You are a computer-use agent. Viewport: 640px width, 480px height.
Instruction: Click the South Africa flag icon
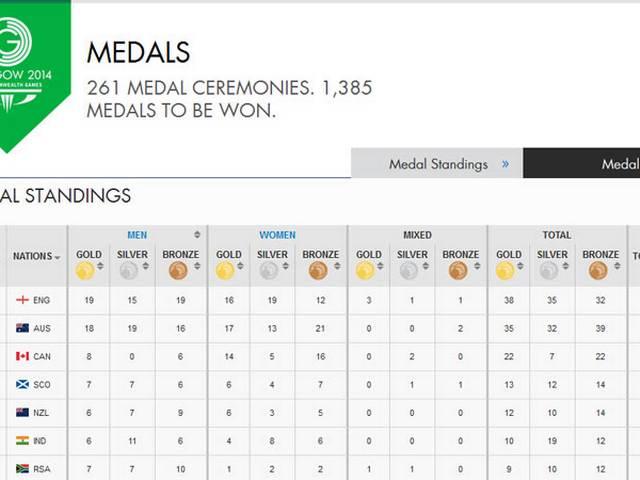tap(22, 469)
